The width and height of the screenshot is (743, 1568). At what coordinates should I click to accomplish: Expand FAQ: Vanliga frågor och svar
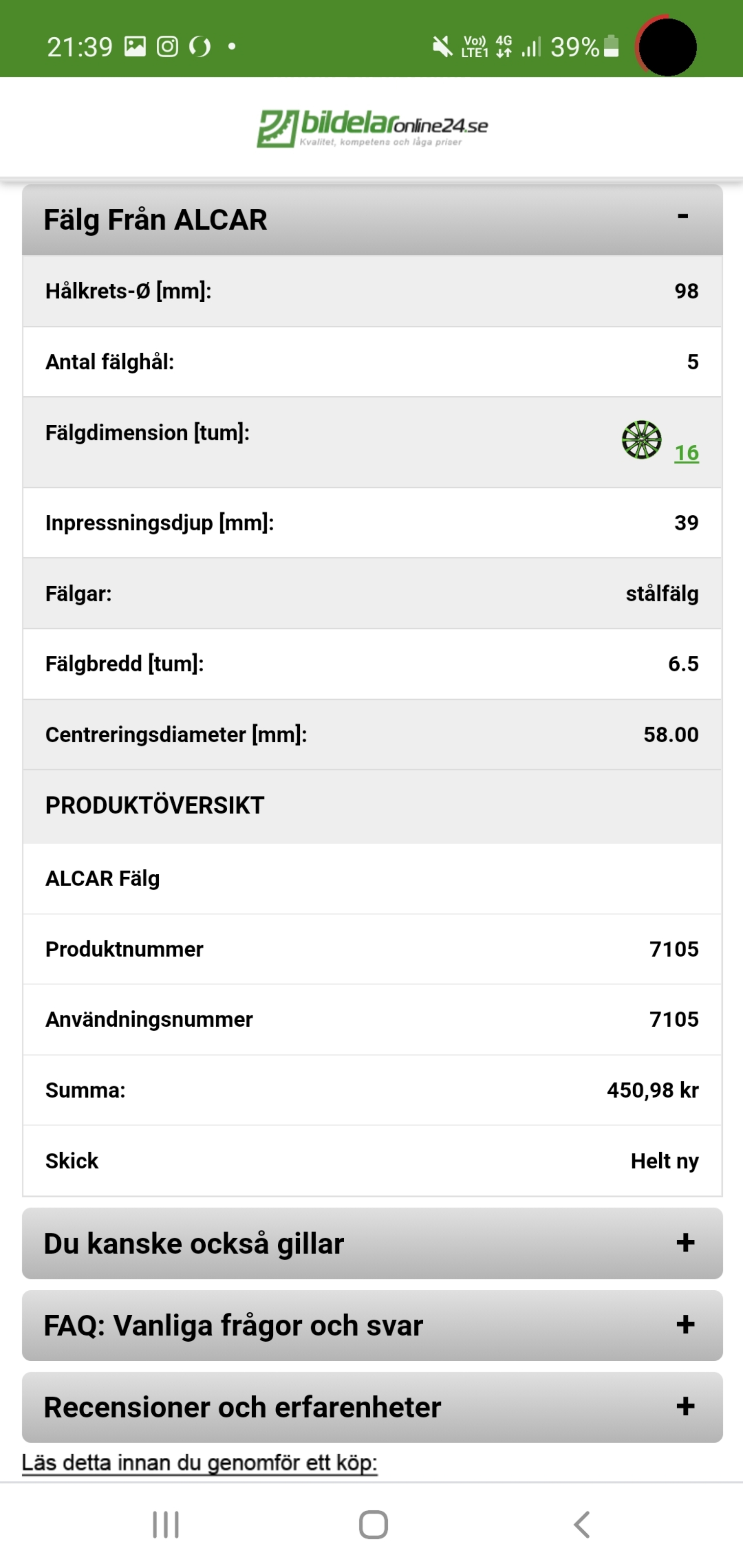[685, 1325]
